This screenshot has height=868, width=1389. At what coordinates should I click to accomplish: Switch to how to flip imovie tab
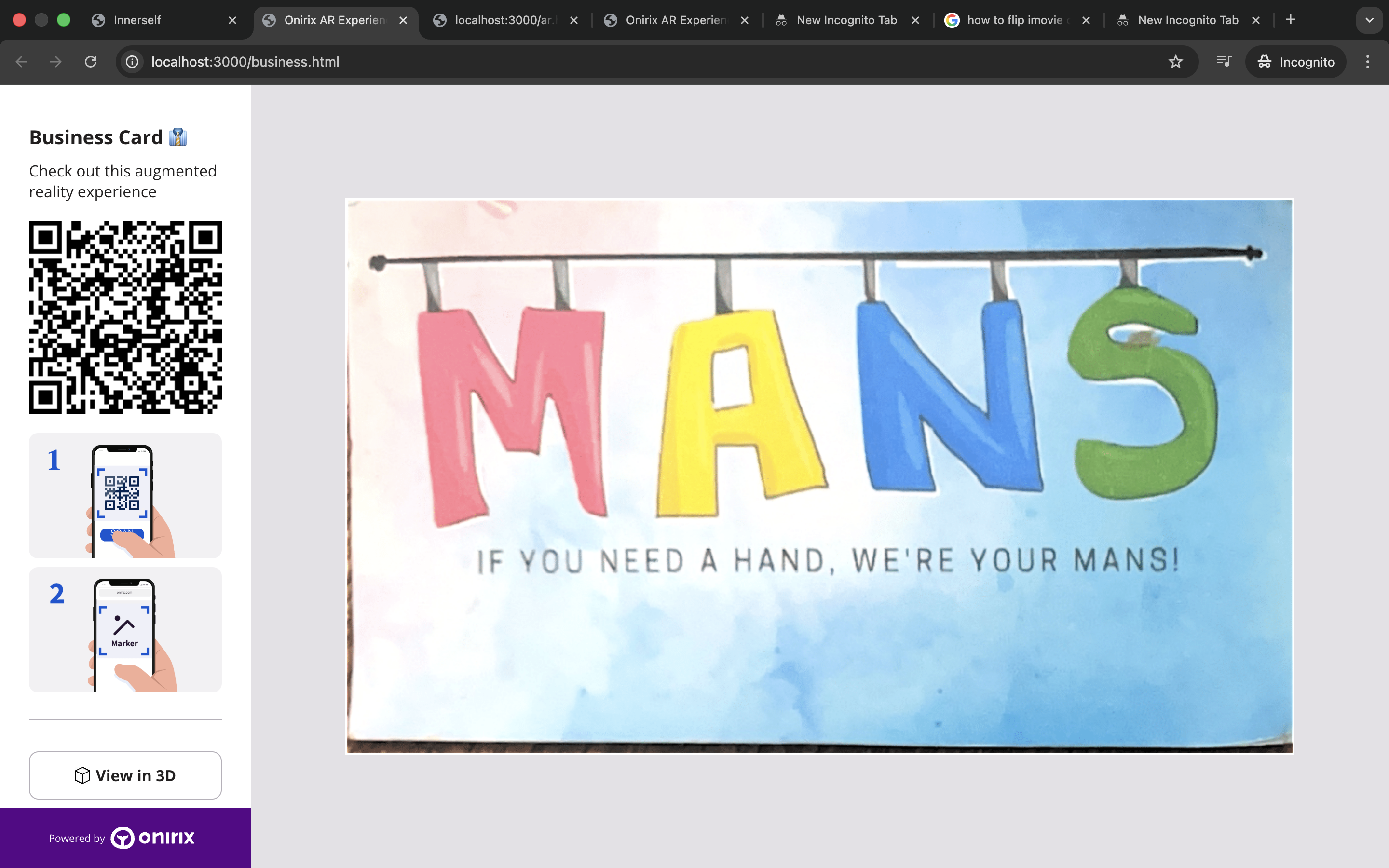[1014, 20]
